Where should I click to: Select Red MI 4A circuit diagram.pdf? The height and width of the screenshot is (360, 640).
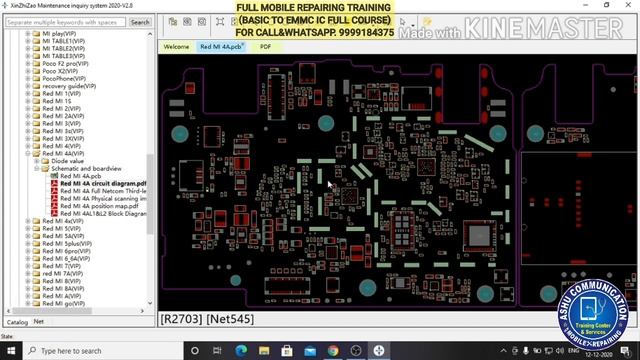[x=103, y=183]
